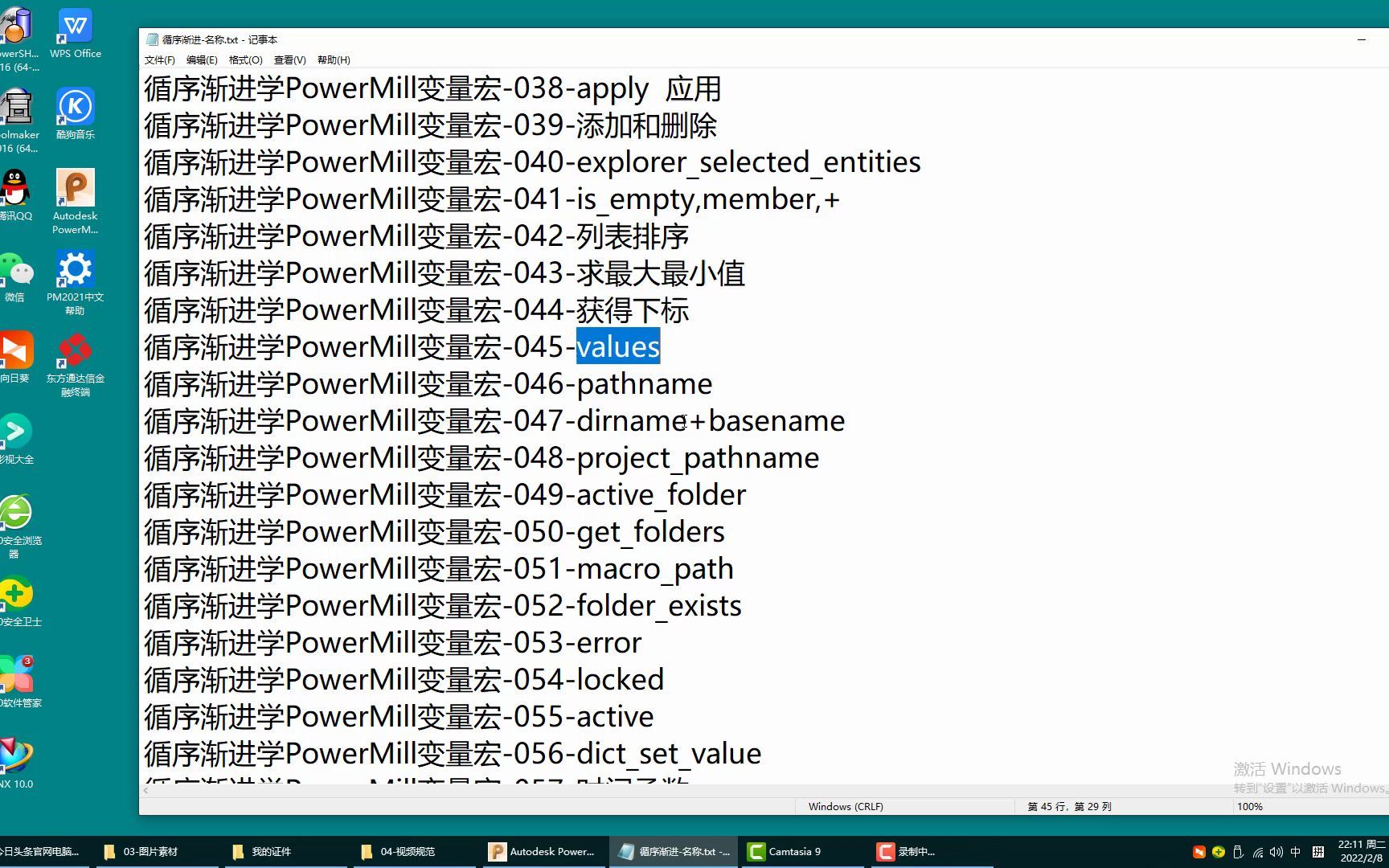The image size is (1389, 868).
Task: Click line 047-dirname+basename
Action: [494, 421]
